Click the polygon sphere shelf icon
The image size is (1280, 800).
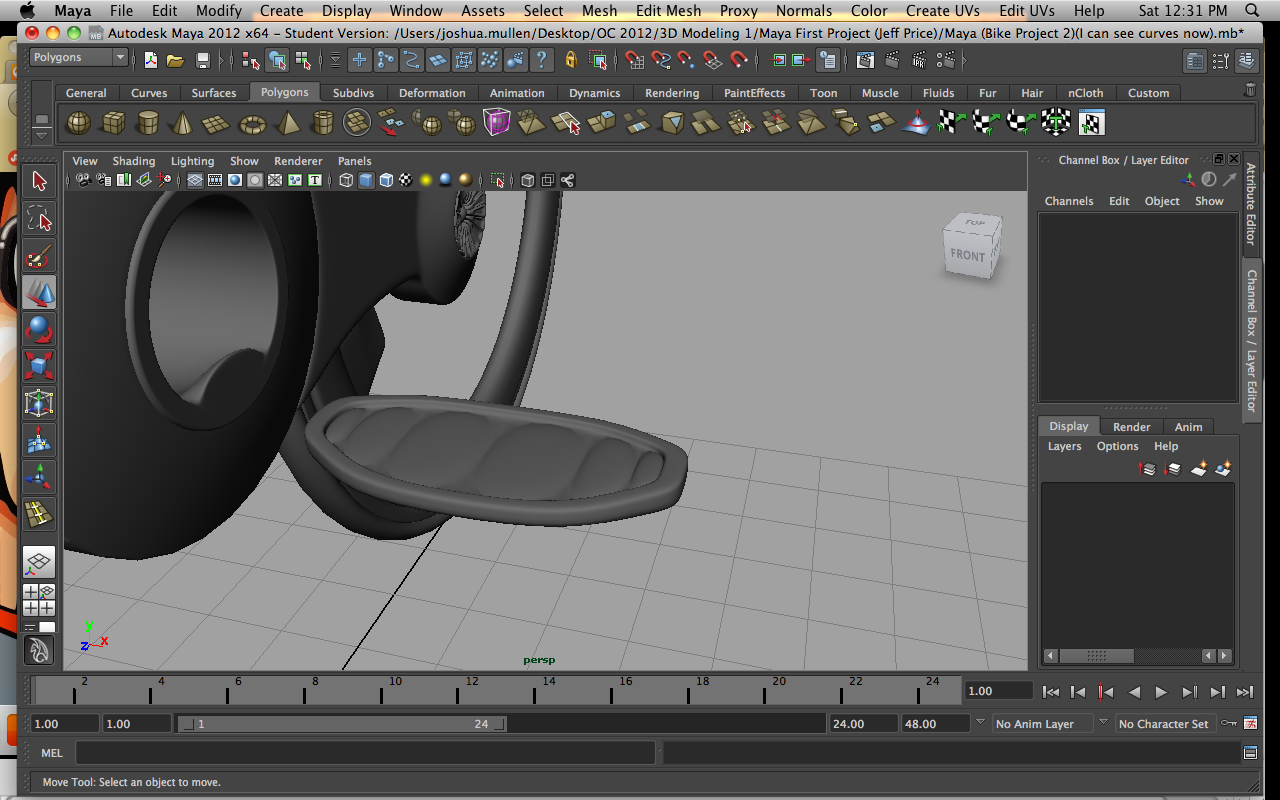tap(79, 124)
